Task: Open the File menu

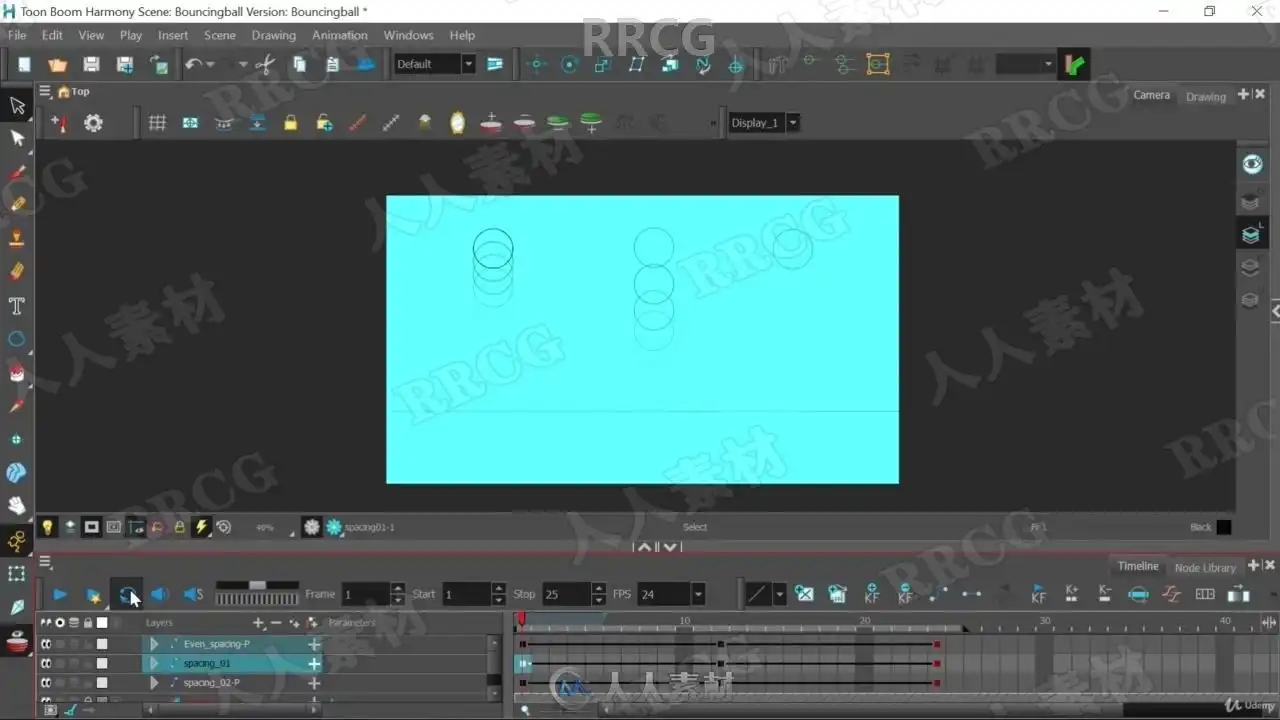Action: point(17,35)
